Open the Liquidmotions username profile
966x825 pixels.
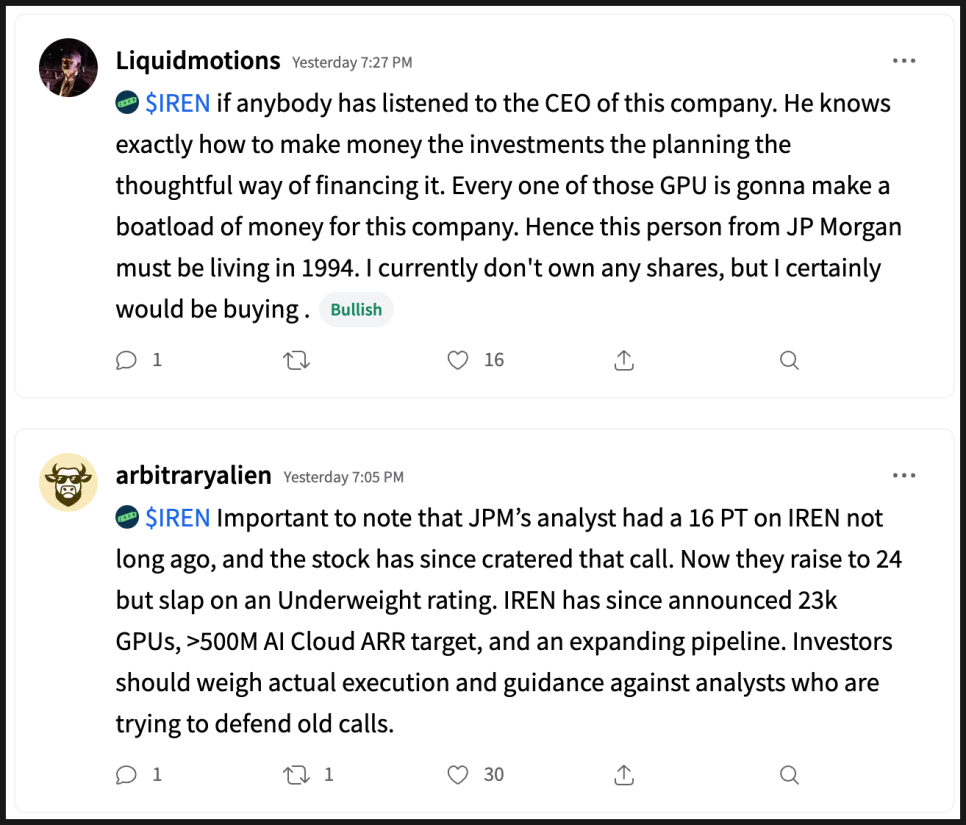point(198,60)
